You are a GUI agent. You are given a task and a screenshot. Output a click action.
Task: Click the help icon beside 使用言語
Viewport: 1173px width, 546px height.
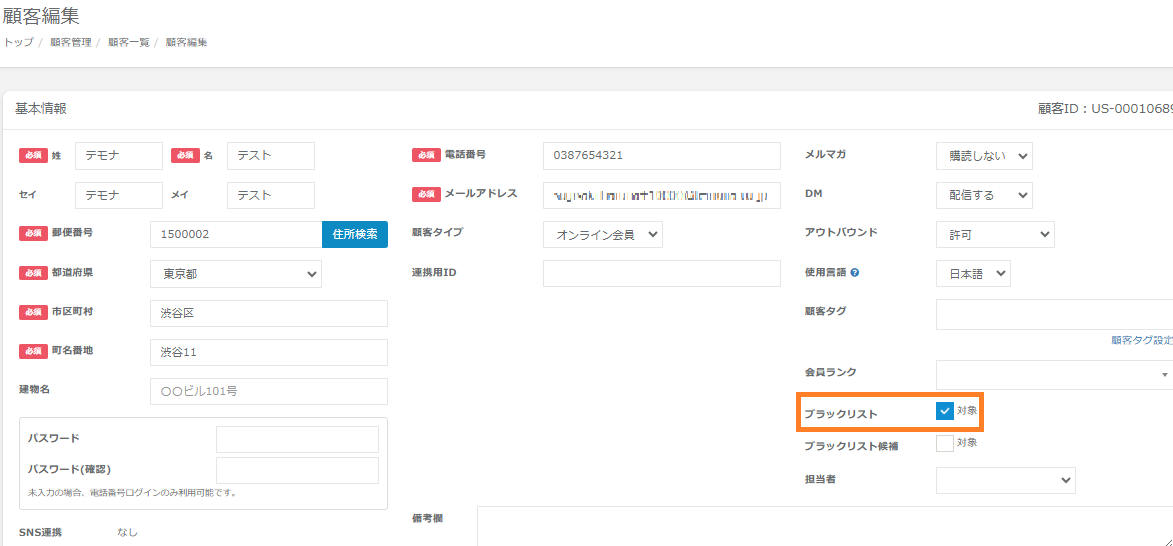pos(856,272)
